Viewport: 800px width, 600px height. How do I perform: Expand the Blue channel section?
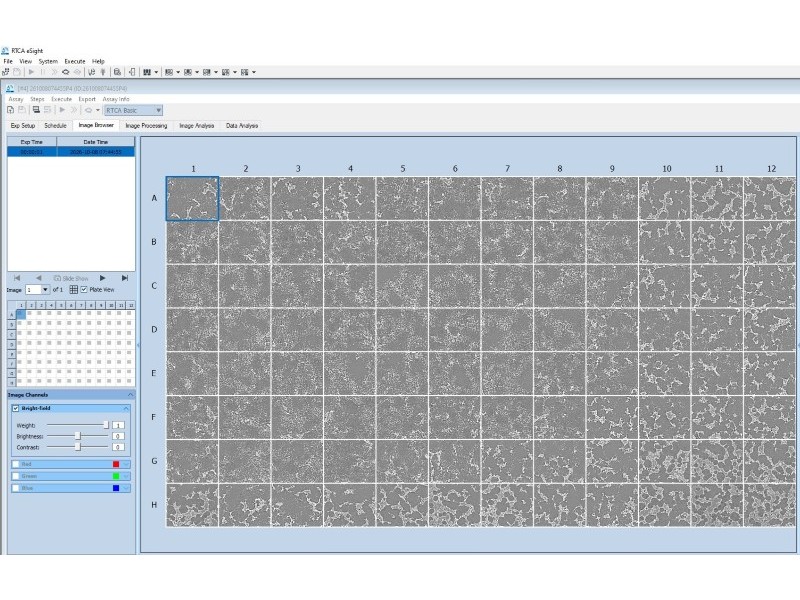[x=126, y=488]
